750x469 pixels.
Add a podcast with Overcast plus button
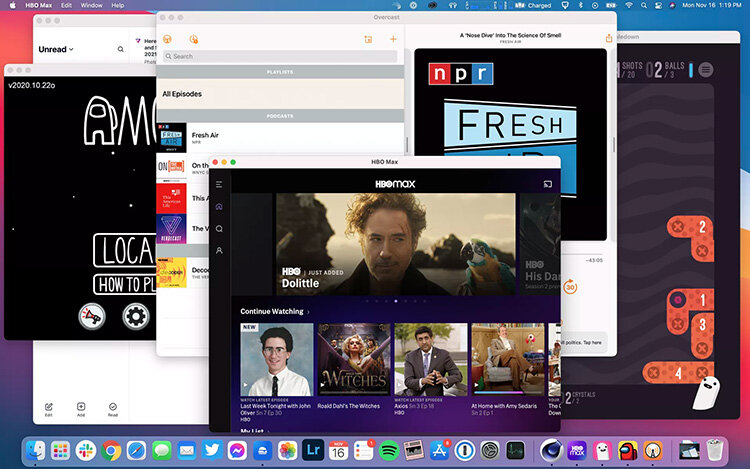pos(393,39)
